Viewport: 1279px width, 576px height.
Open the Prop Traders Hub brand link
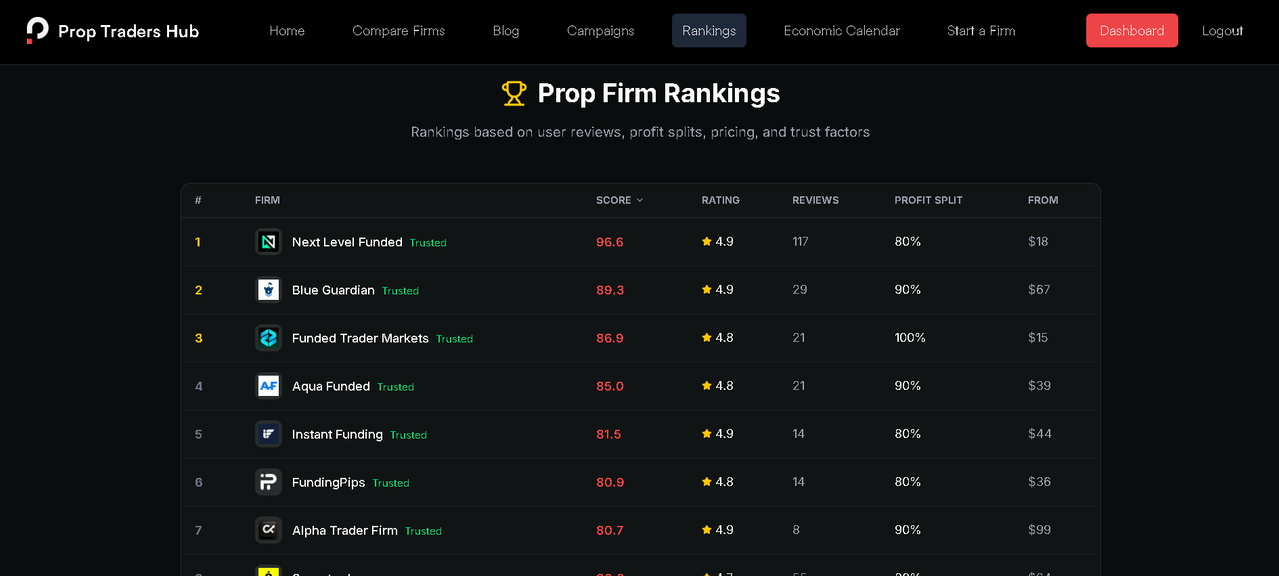coord(113,31)
